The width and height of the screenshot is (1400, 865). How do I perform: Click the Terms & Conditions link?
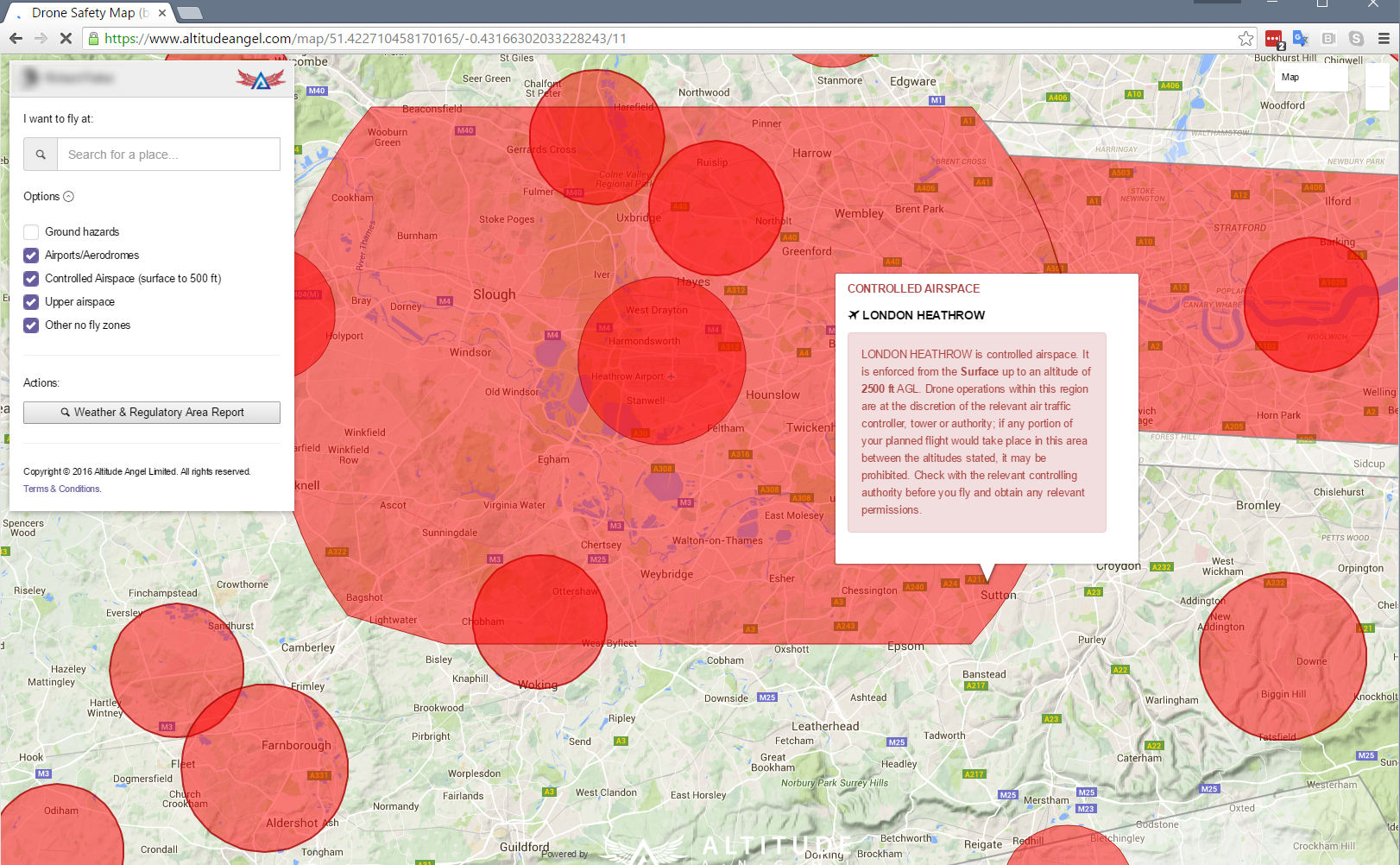click(60, 489)
